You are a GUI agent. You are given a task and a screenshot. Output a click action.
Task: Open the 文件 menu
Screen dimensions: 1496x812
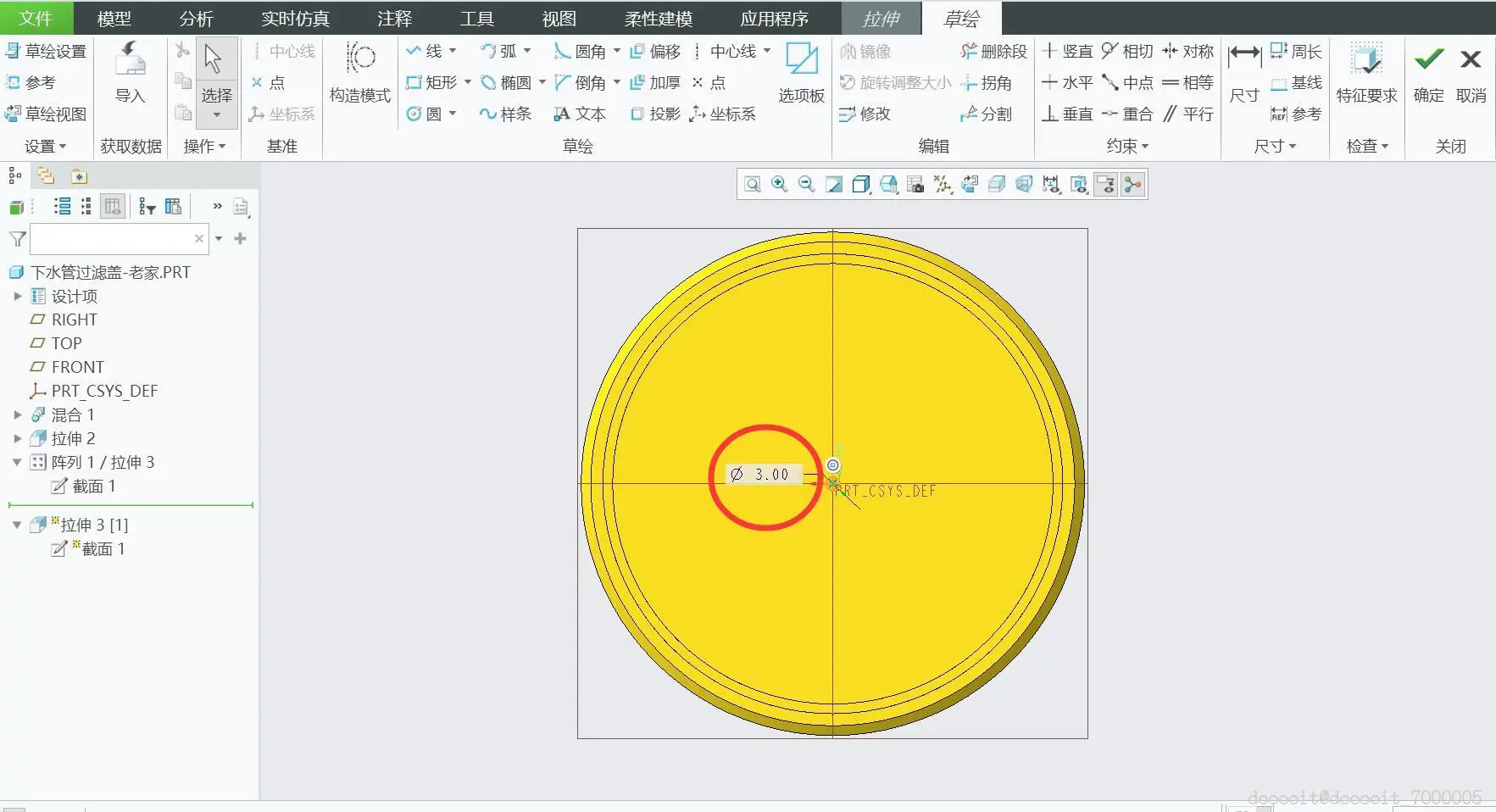pyautogui.click(x=36, y=18)
